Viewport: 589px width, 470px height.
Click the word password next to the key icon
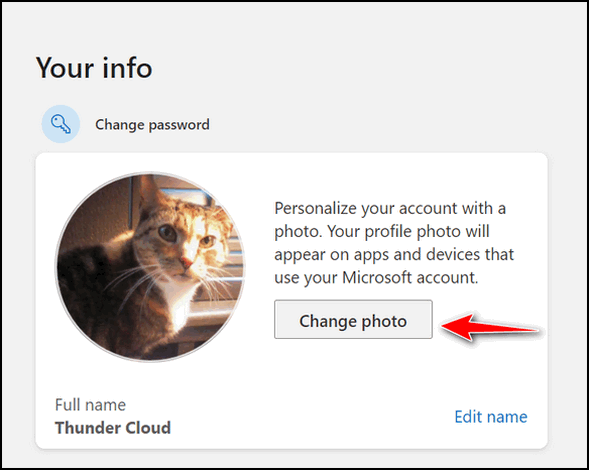(x=179, y=125)
